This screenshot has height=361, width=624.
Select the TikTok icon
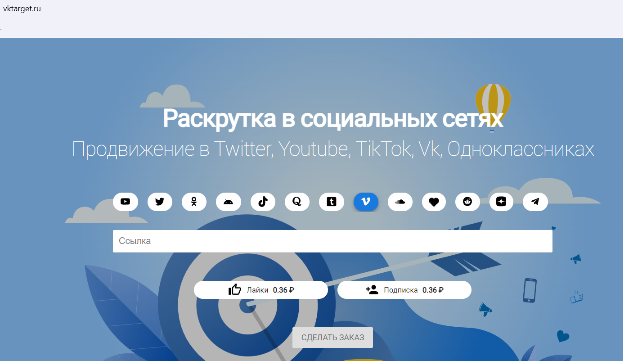[x=263, y=202]
